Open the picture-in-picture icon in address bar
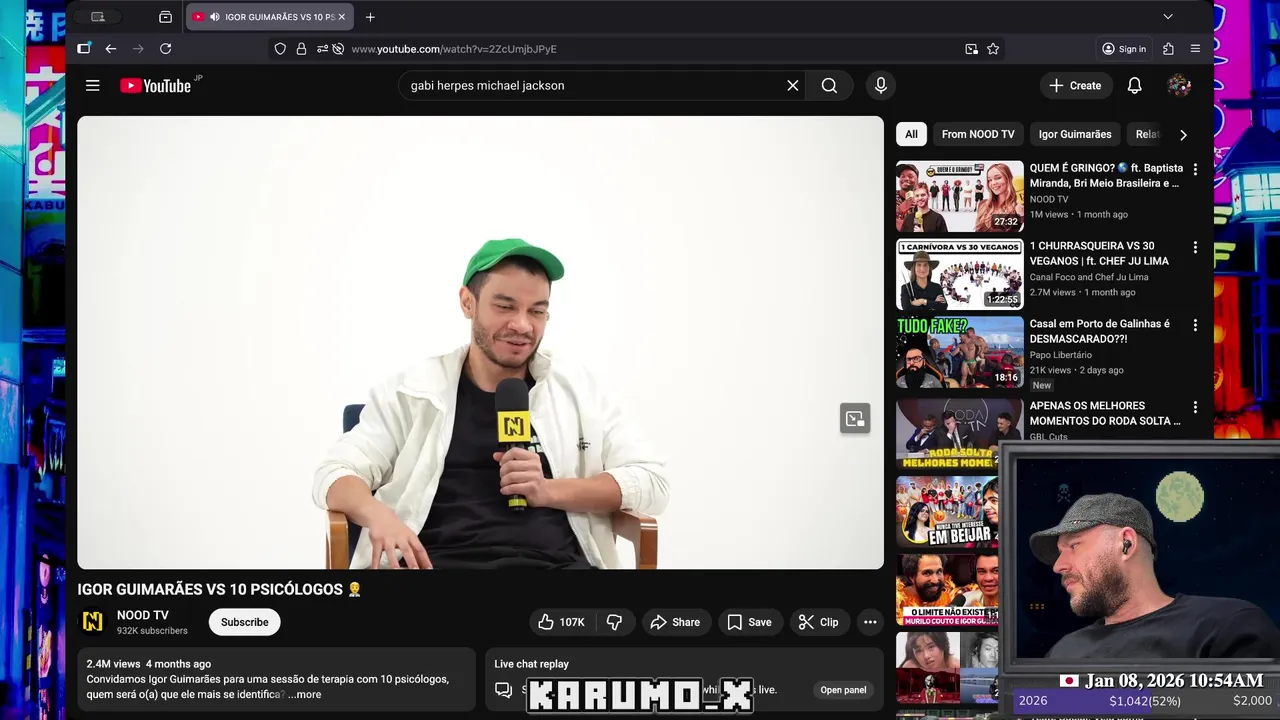The image size is (1280, 720). pos(971,49)
